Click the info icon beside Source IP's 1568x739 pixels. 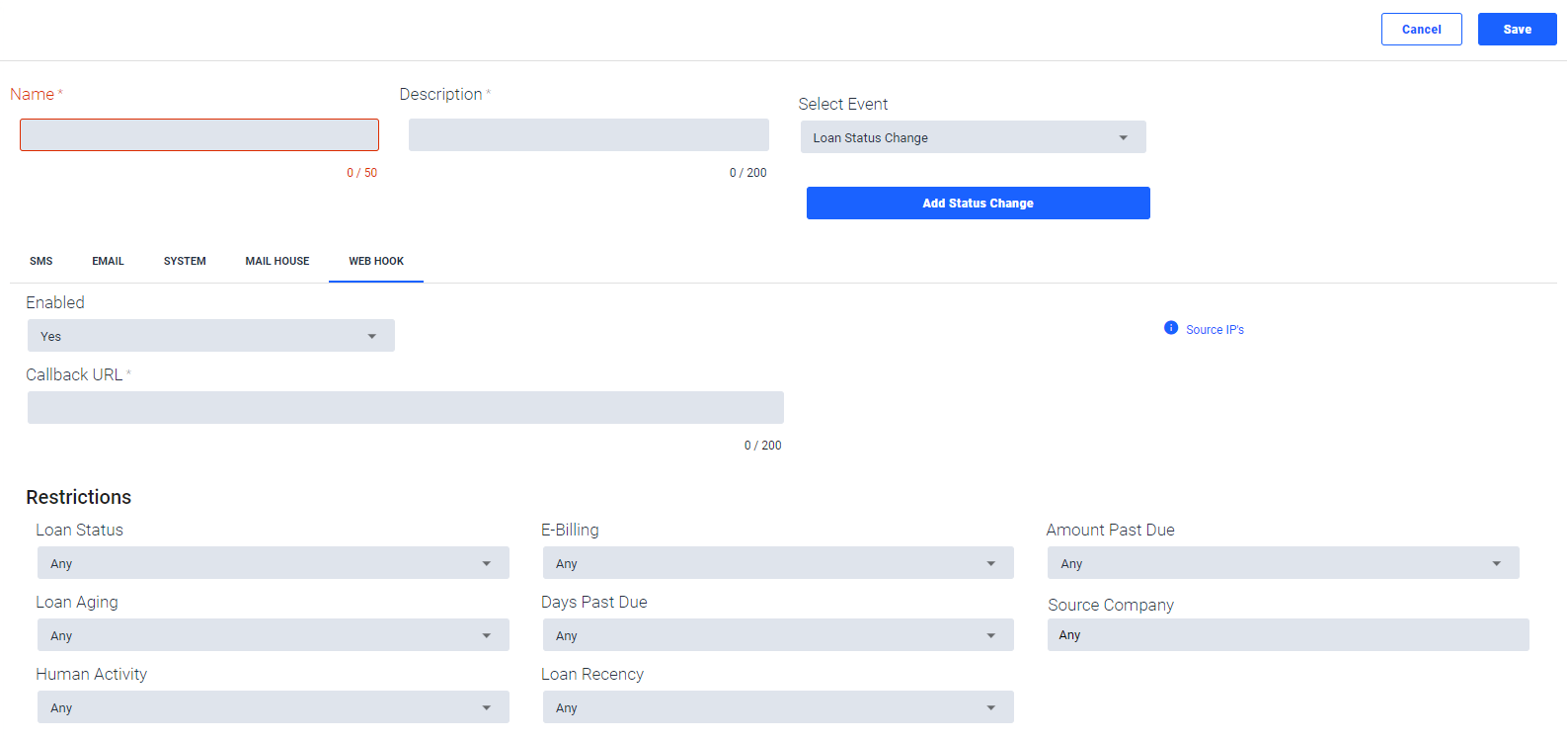click(1171, 328)
